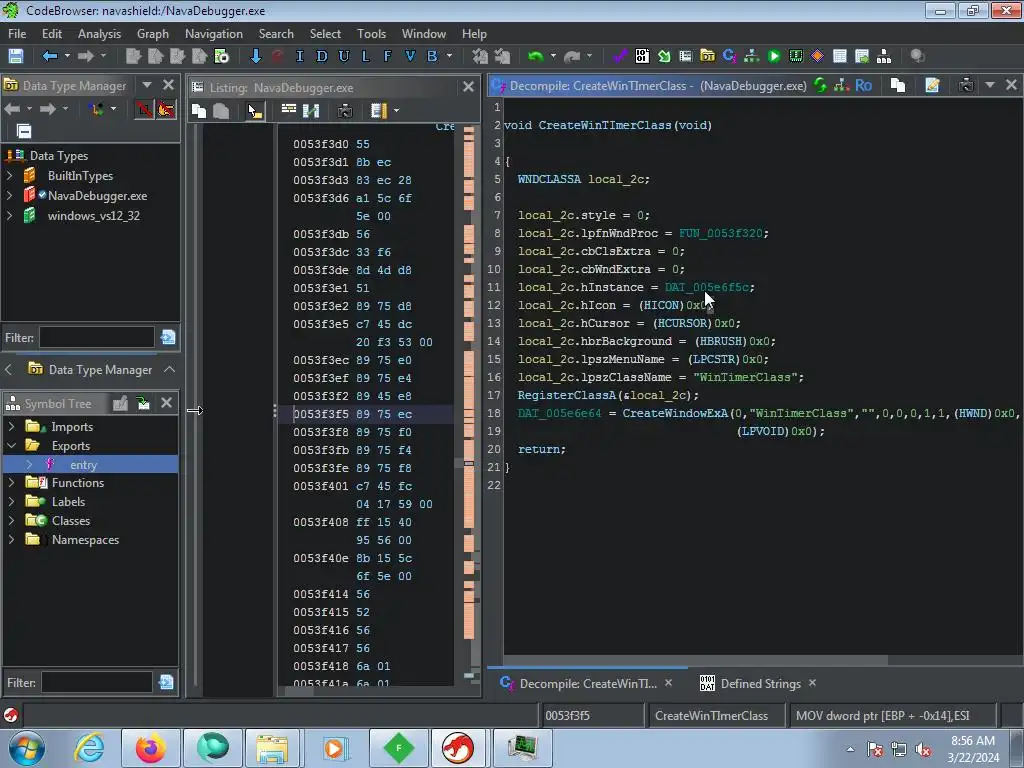Expand the Imports folder in Symbol Tree
This screenshot has width=1024, height=768.
(11, 426)
